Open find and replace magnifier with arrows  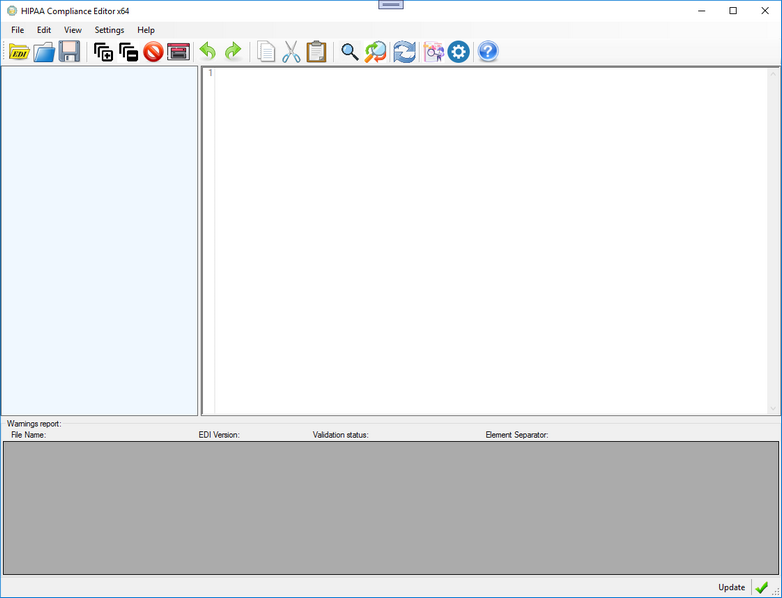point(375,51)
